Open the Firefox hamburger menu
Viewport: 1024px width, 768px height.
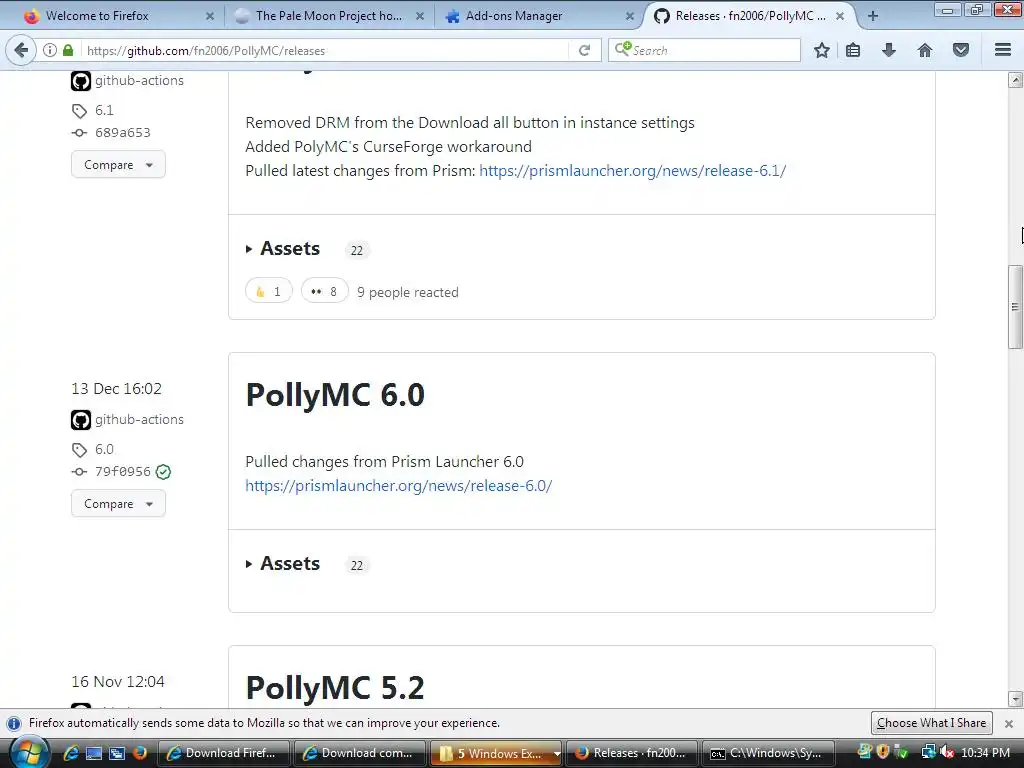1003,50
